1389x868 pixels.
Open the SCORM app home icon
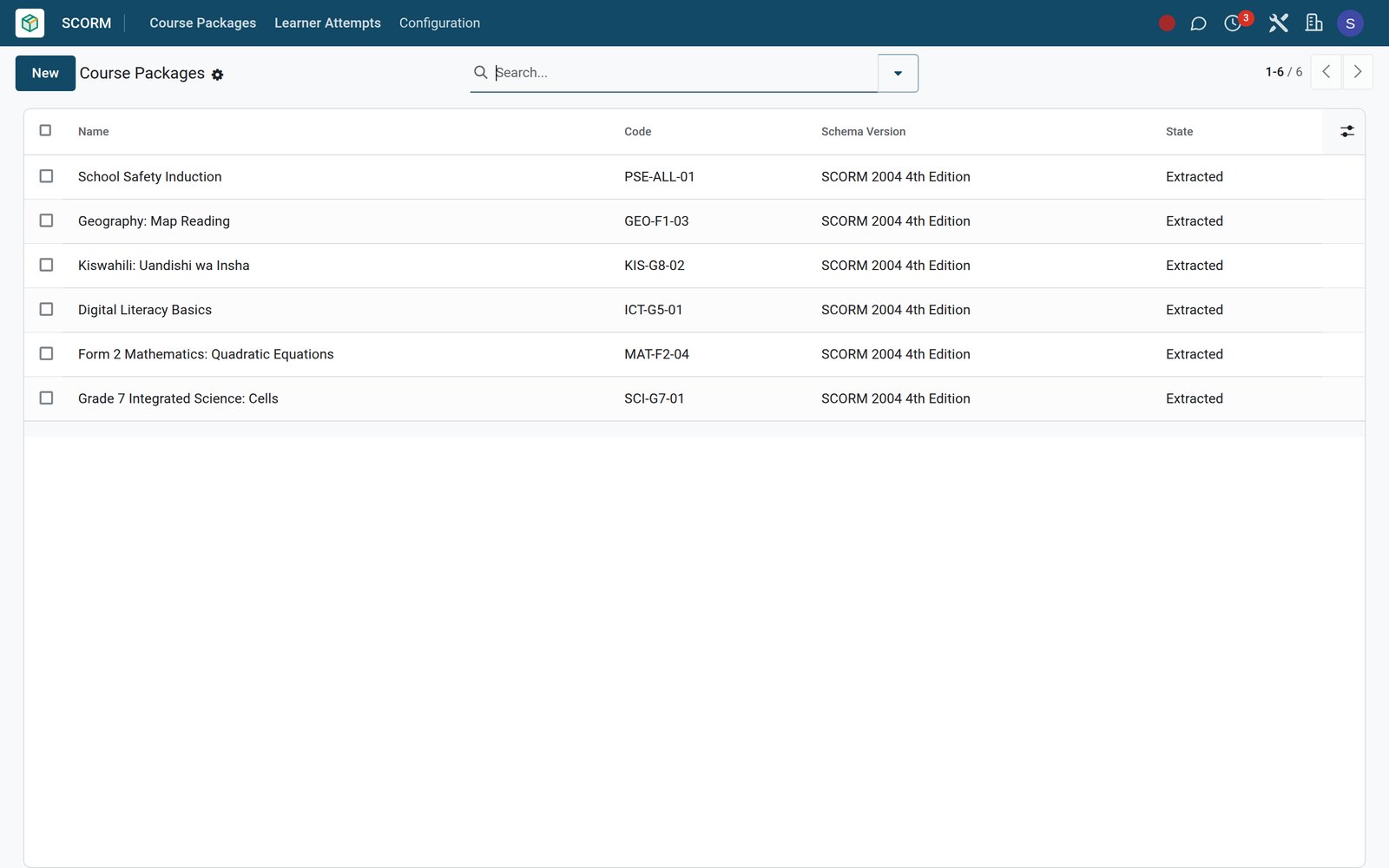[x=30, y=23]
